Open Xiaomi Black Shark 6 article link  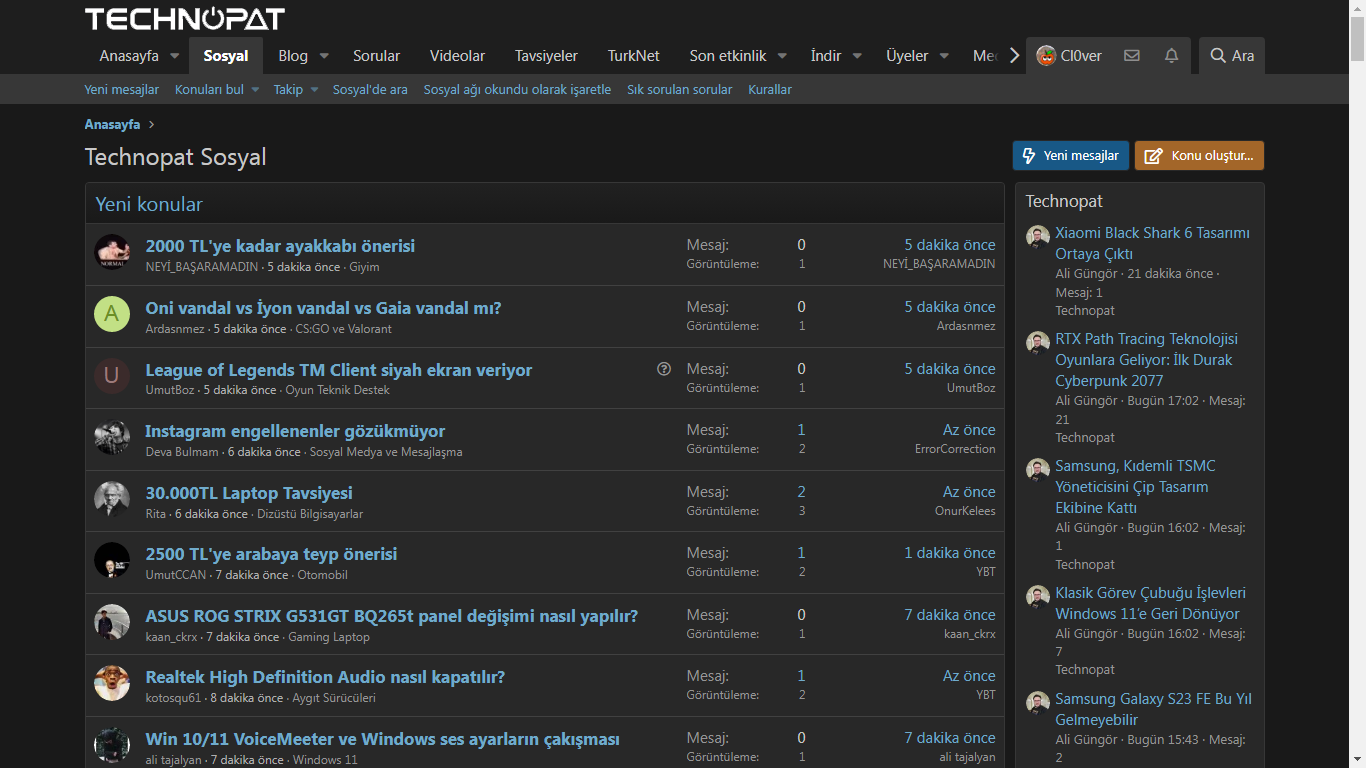click(x=1153, y=243)
